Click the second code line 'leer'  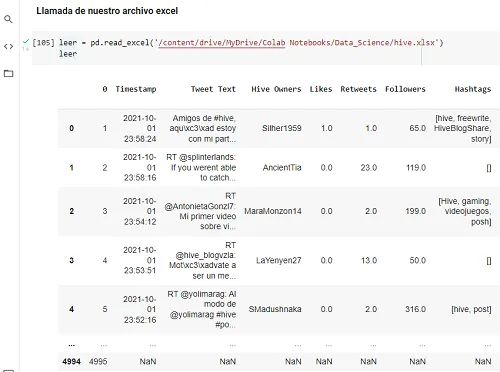tap(68, 54)
